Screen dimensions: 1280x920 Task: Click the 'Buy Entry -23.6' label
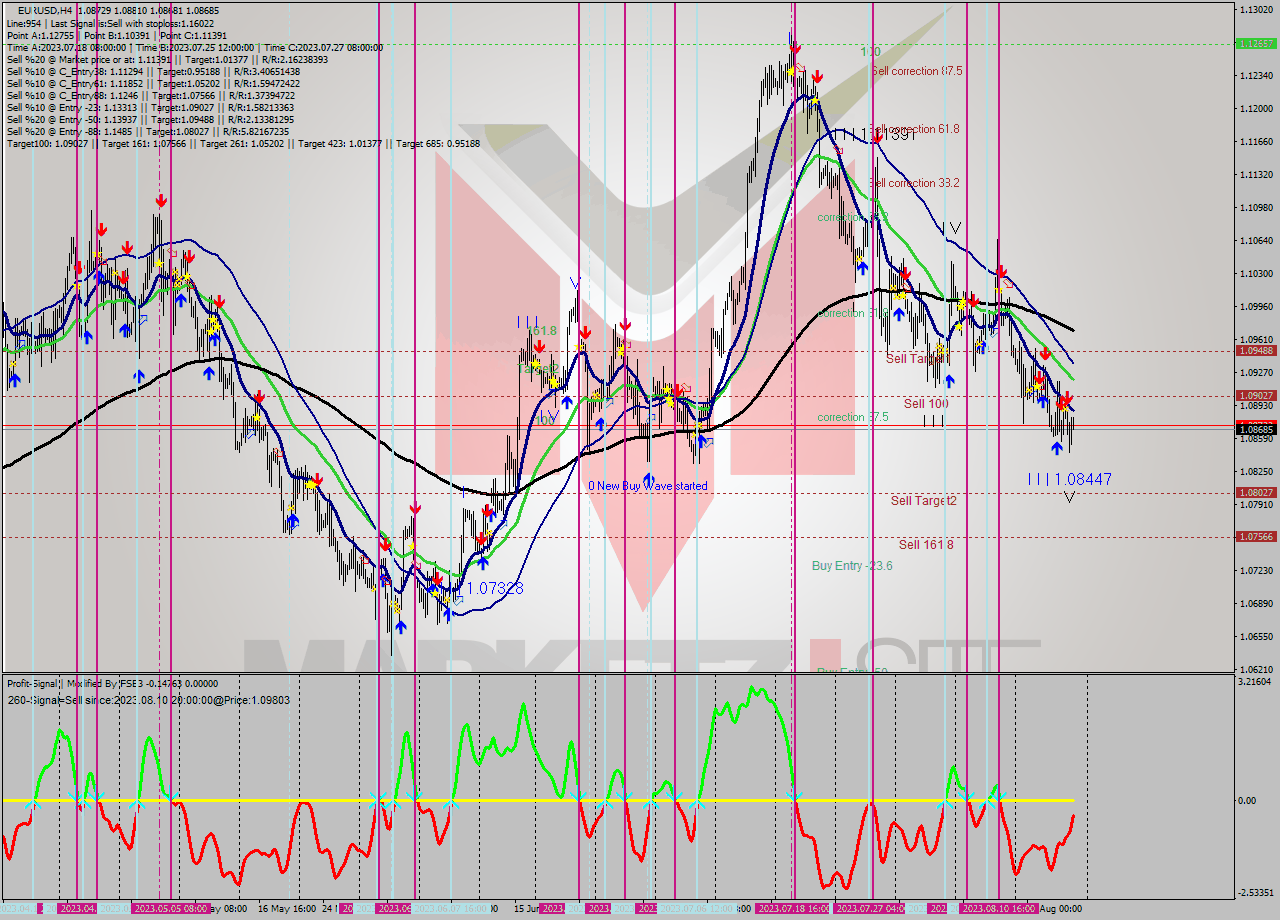pos(852,565)
